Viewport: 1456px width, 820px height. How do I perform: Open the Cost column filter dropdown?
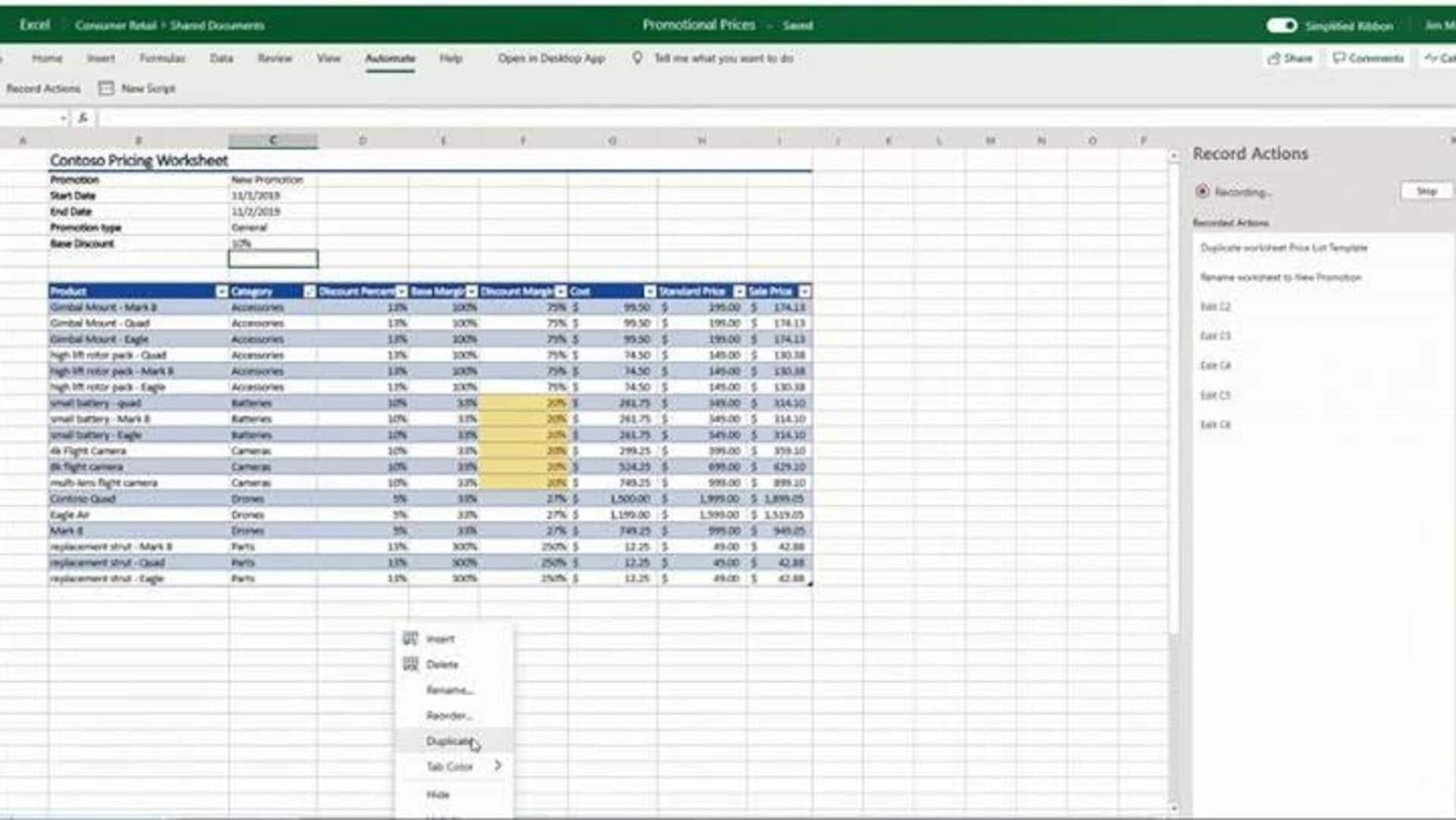[650, 291]
